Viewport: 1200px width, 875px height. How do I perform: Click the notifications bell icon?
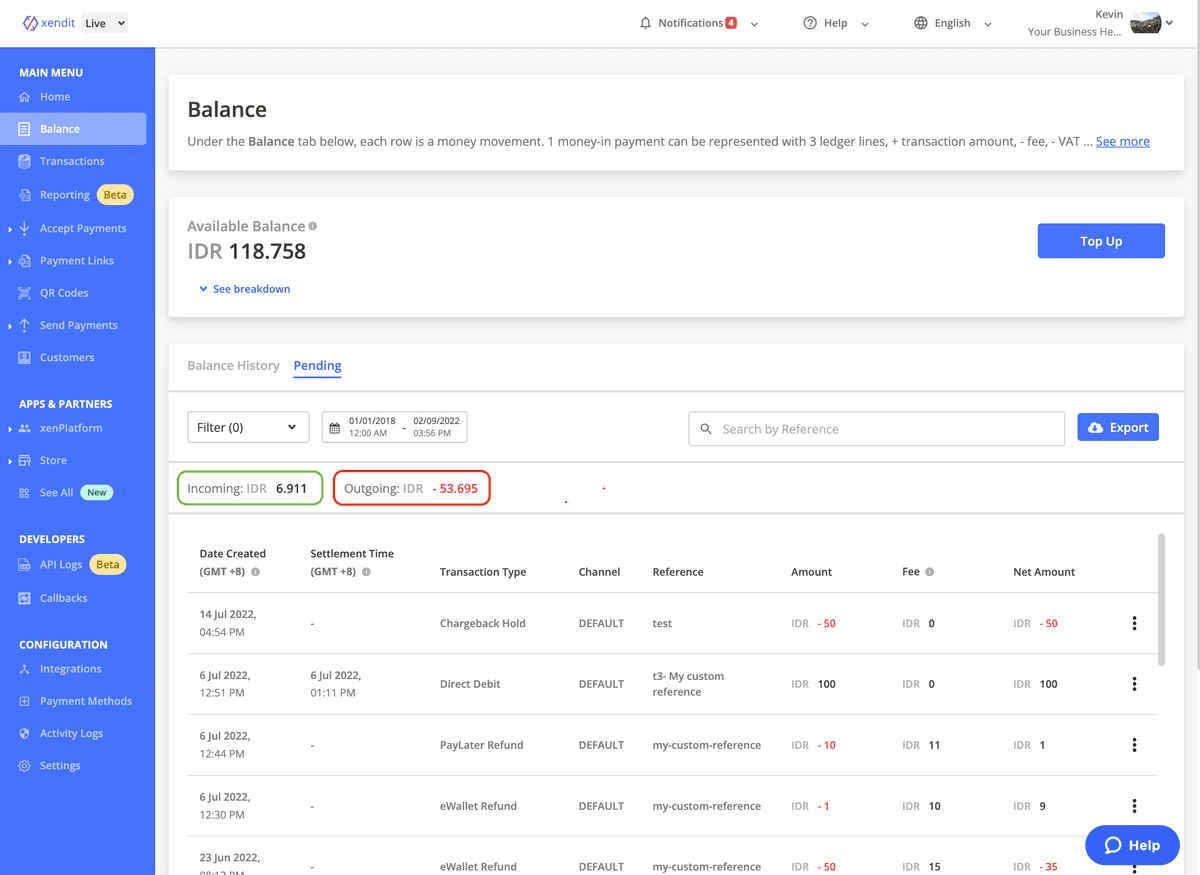pyautogui.click(x=645, y=23)
